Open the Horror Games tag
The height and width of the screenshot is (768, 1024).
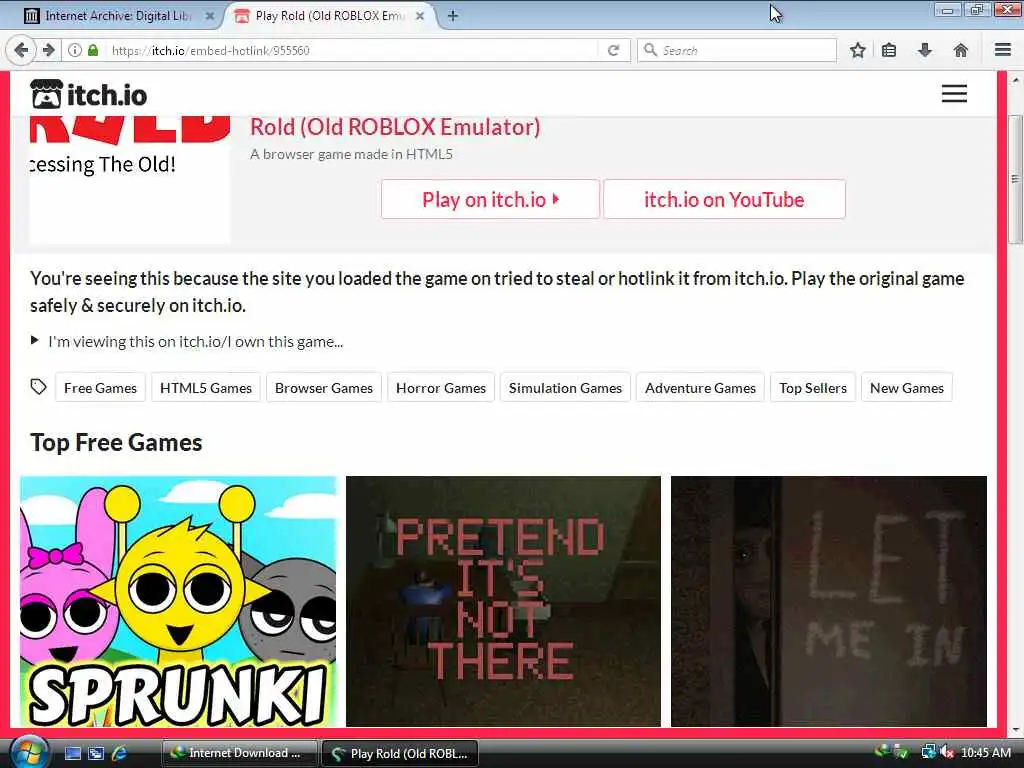point(441,388)
